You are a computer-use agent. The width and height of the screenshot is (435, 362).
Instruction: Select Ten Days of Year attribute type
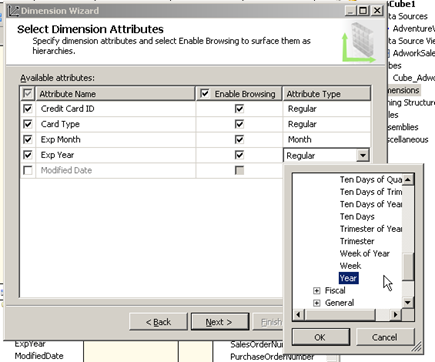click(371, 204)
